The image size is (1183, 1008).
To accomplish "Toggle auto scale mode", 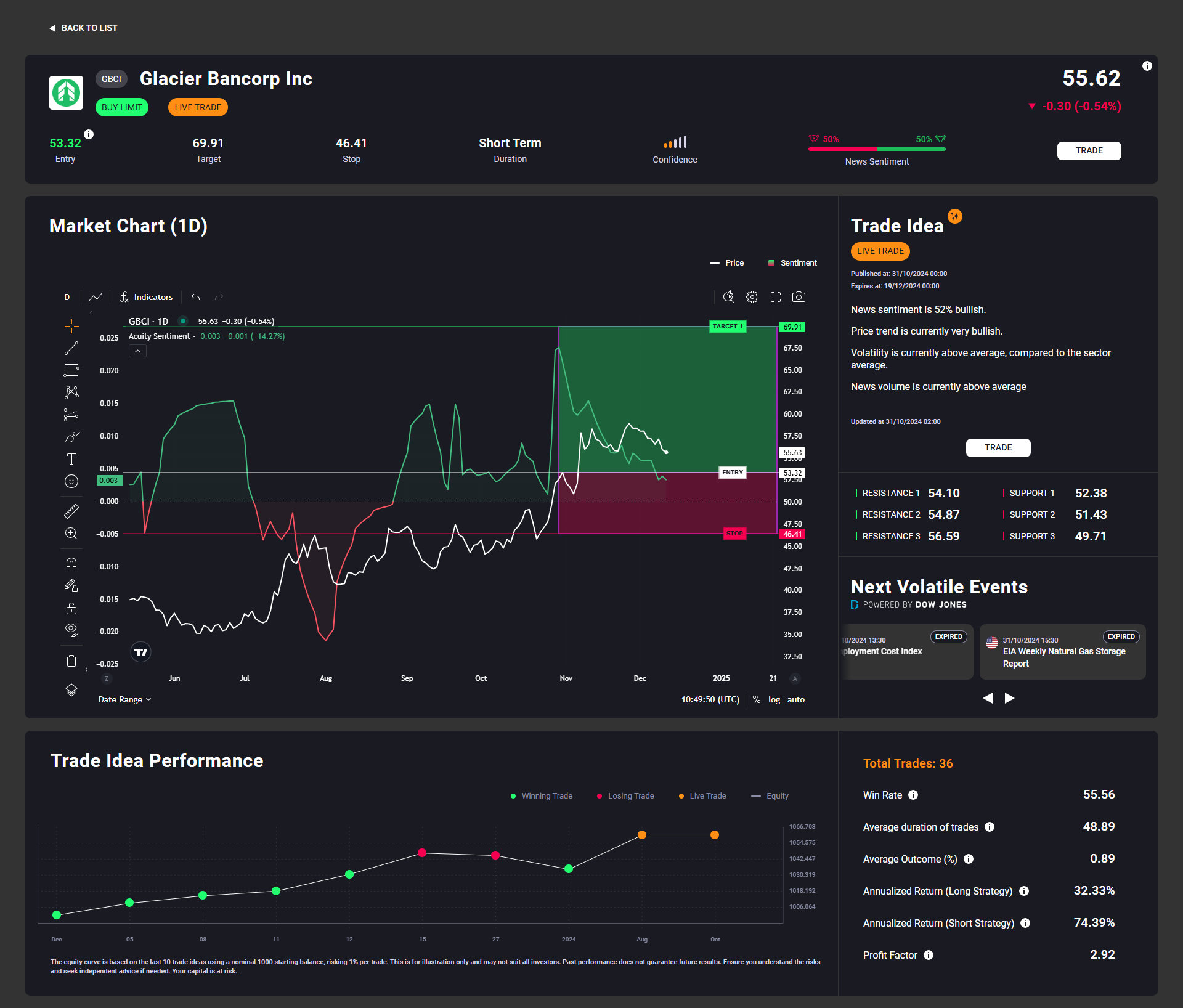I will point(796,699).
